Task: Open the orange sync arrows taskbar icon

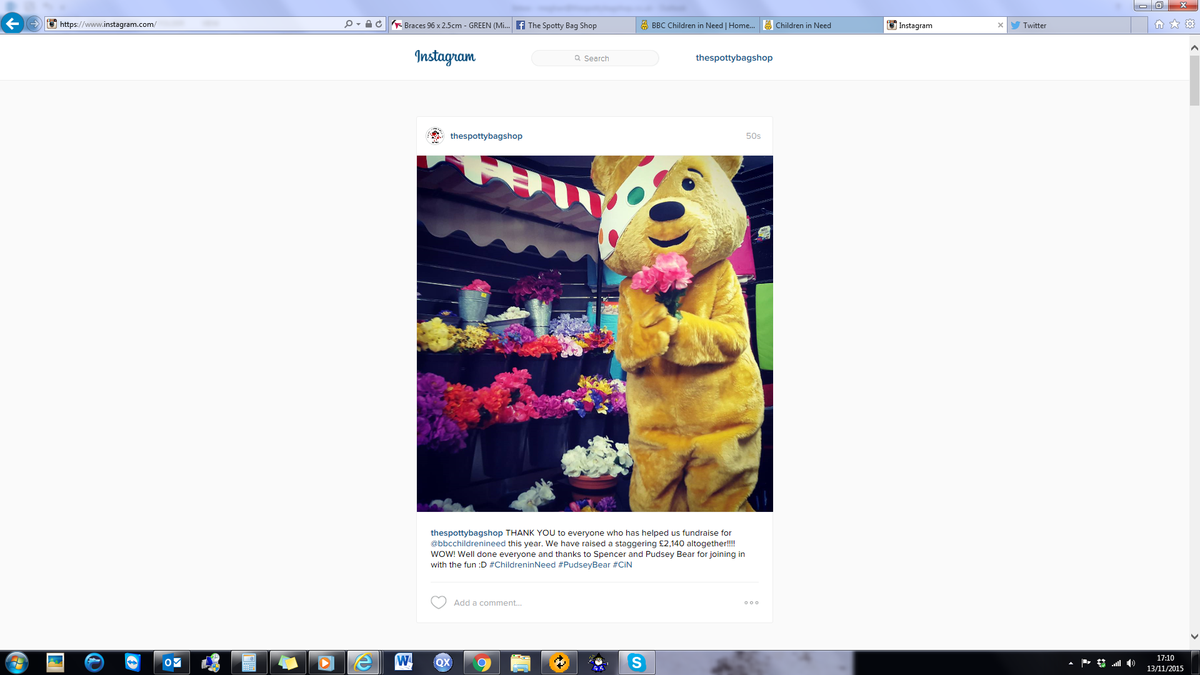Action: coord(558,662)
